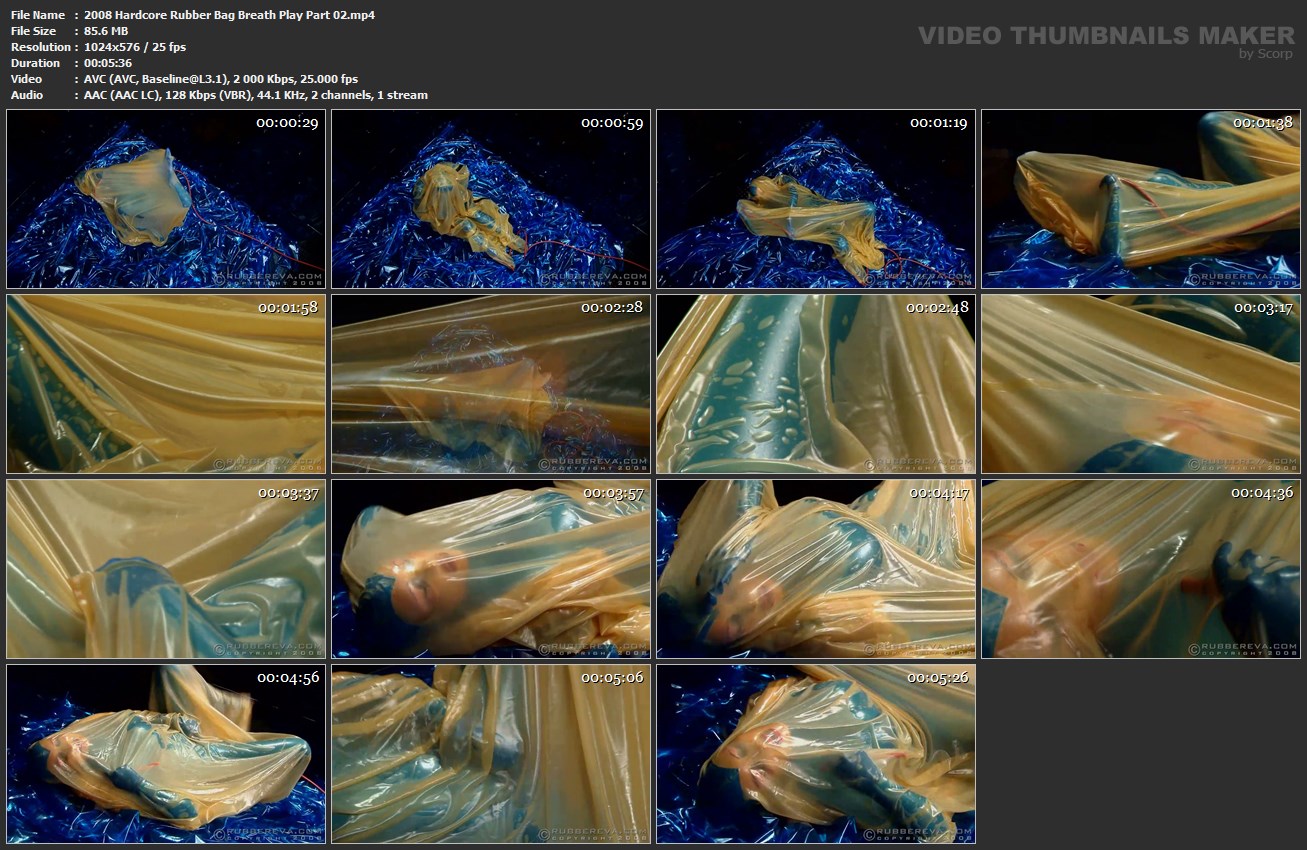Select the thumbnail at 00:00:59

point(491,199)
